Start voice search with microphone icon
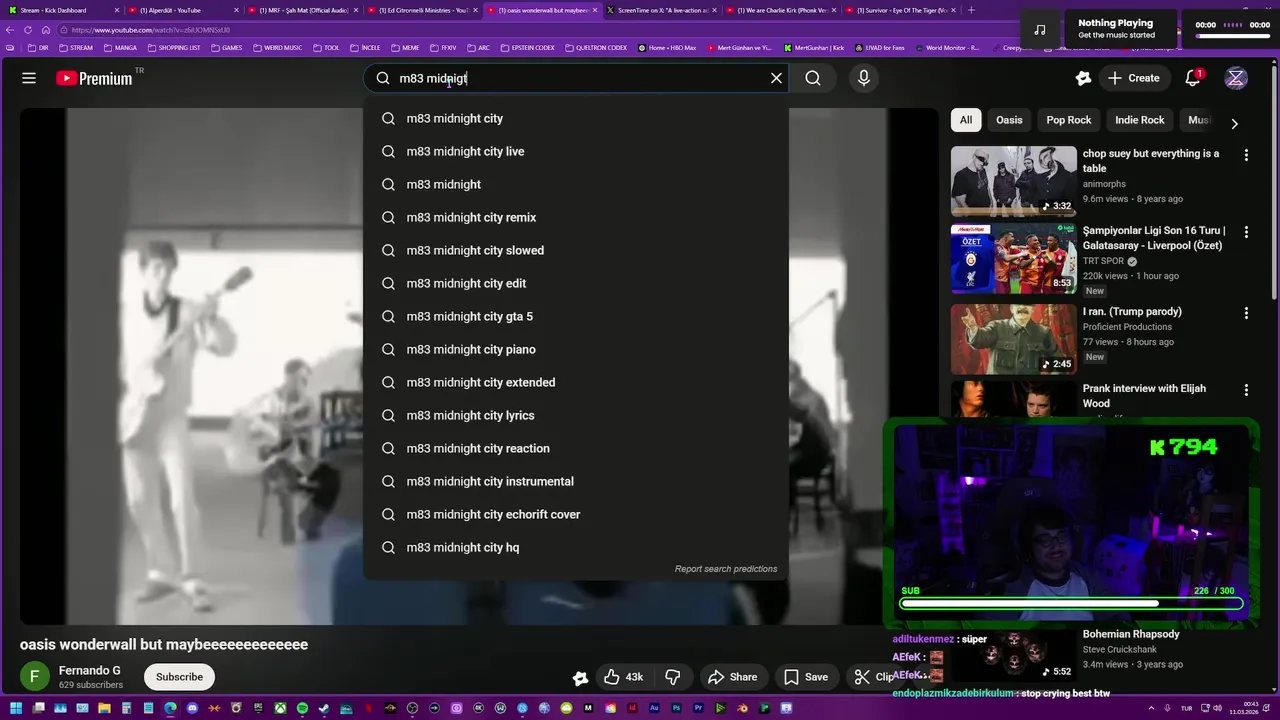1280x720 pixels. point(864,78)
